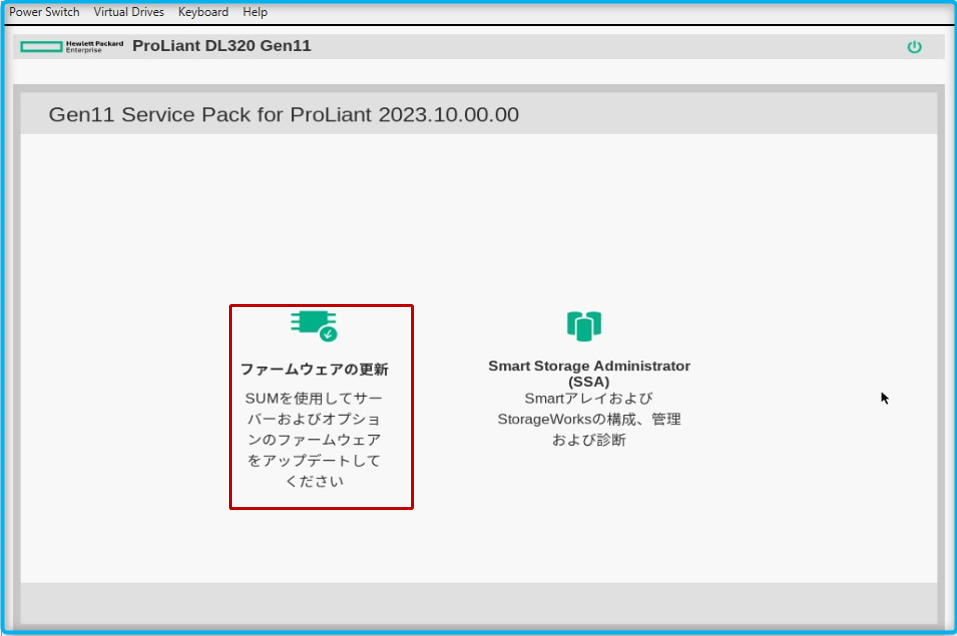The height and width of the screenshot is (636, 957).
Task: Select the ファームウェアの更新 title
Action: click(314, 369)
